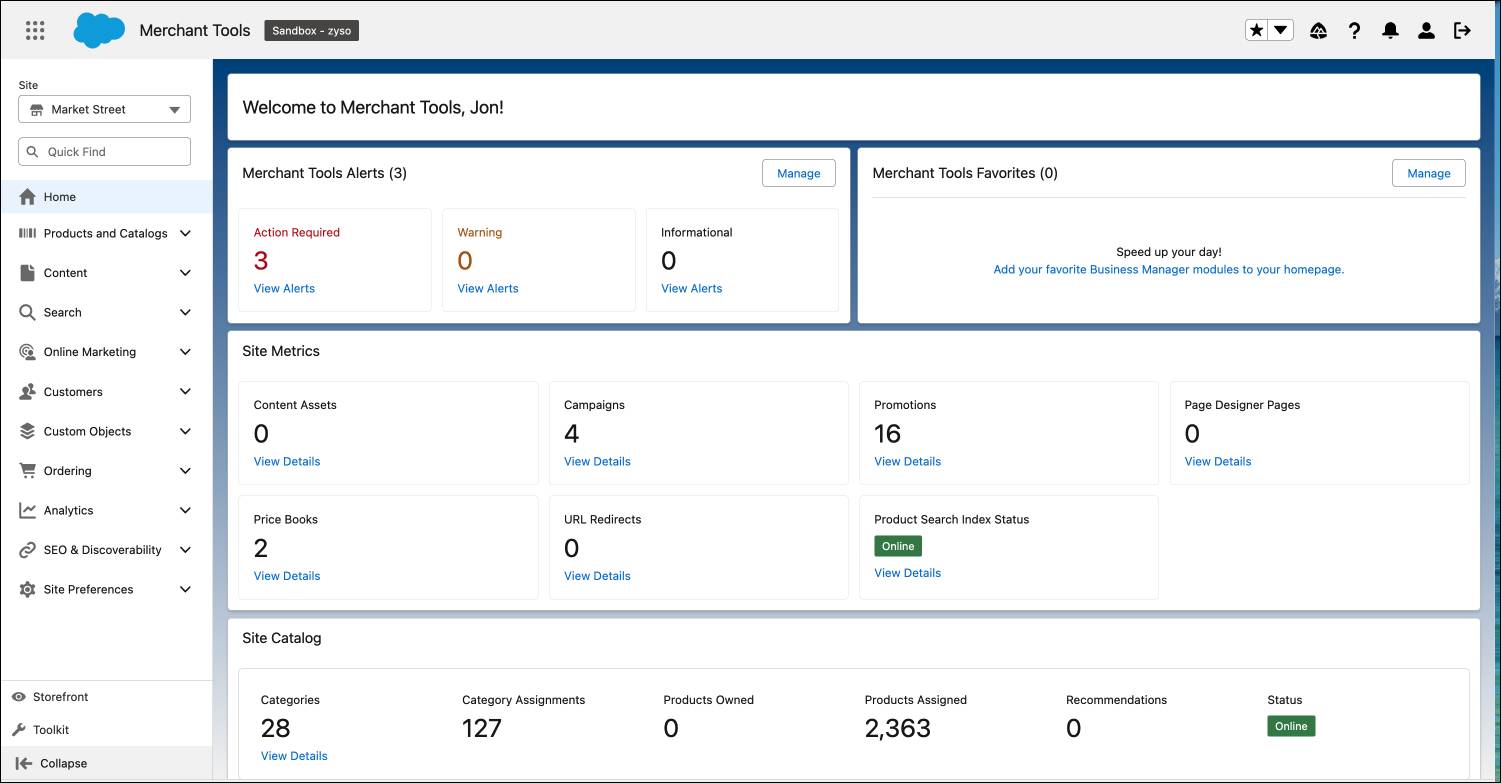View Alerts under Warning
This screenshot has height=783, width=1501.
(x=488, y=288)
